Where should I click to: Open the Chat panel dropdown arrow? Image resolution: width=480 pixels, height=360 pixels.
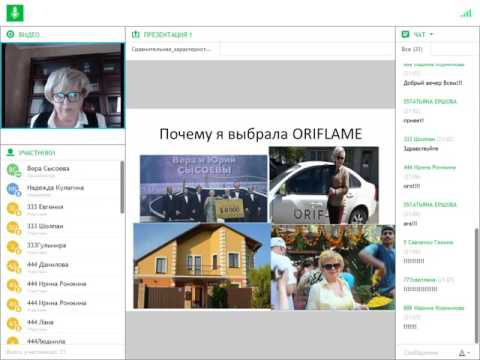coord(431,34)
